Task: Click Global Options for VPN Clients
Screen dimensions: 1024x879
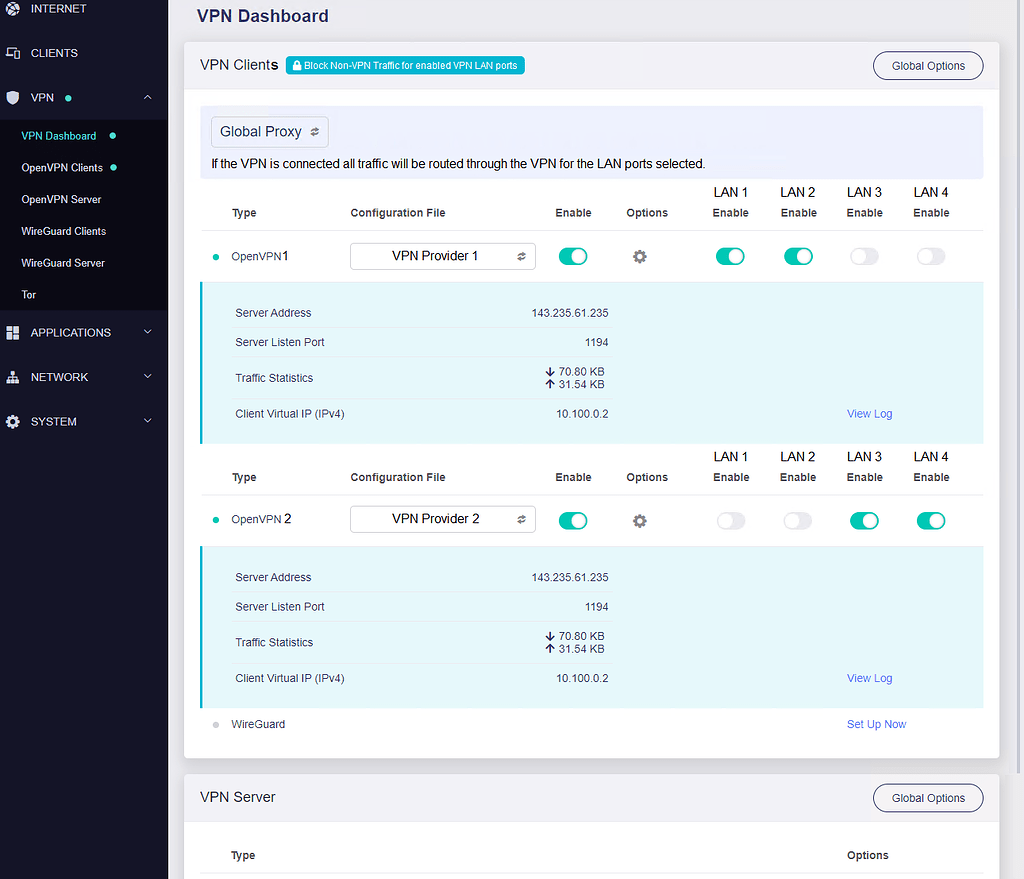Action: click(927, 65)
